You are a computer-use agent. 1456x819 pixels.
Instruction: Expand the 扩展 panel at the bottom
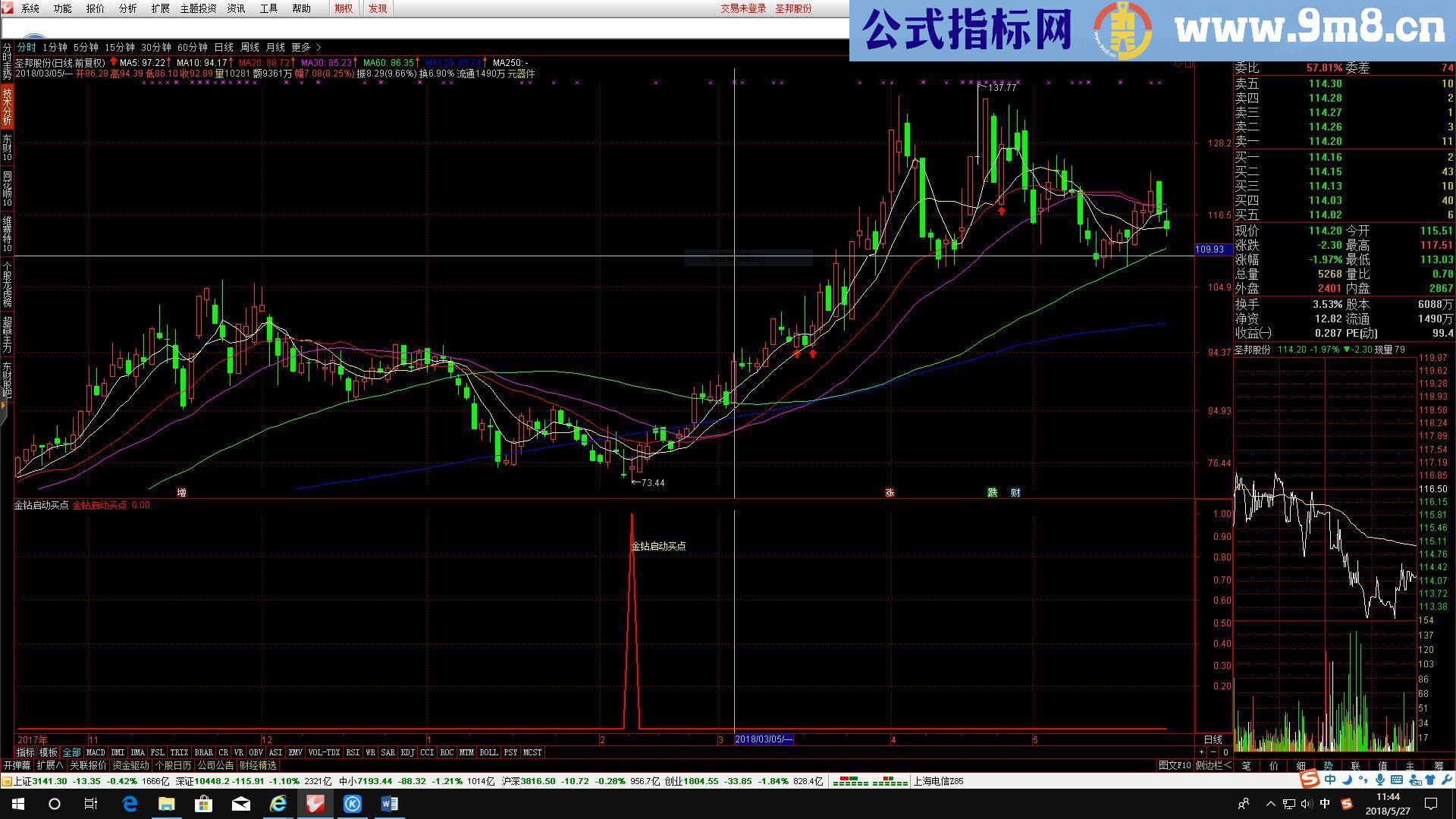[49, 764]
